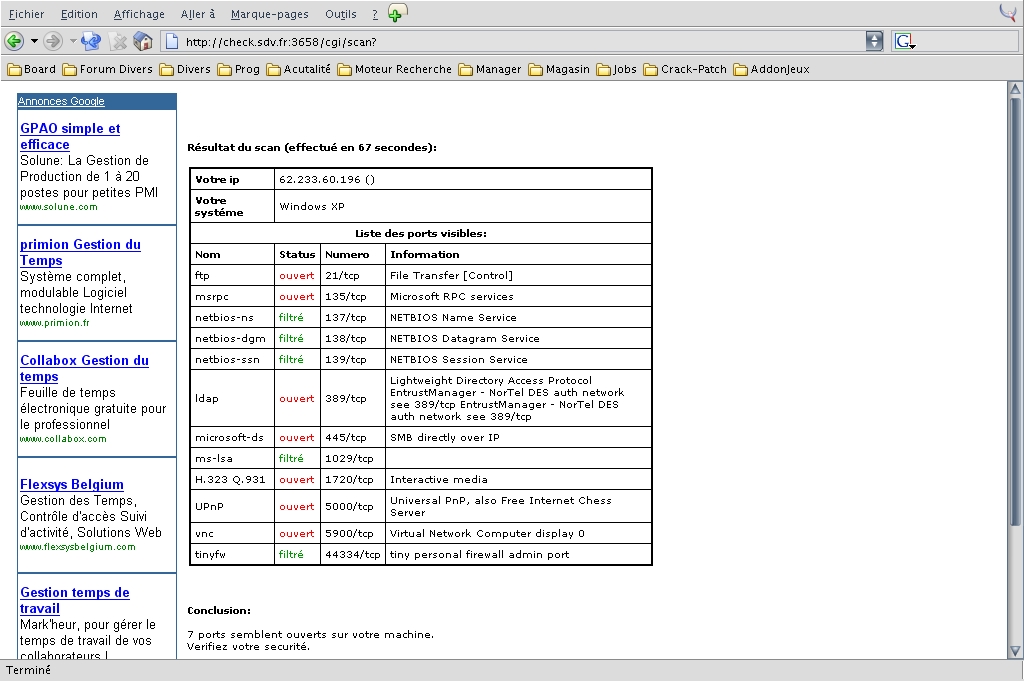
Task: Open the Jobs bookmarks folder
Action: pyautogui.click(x=616, y=69)
